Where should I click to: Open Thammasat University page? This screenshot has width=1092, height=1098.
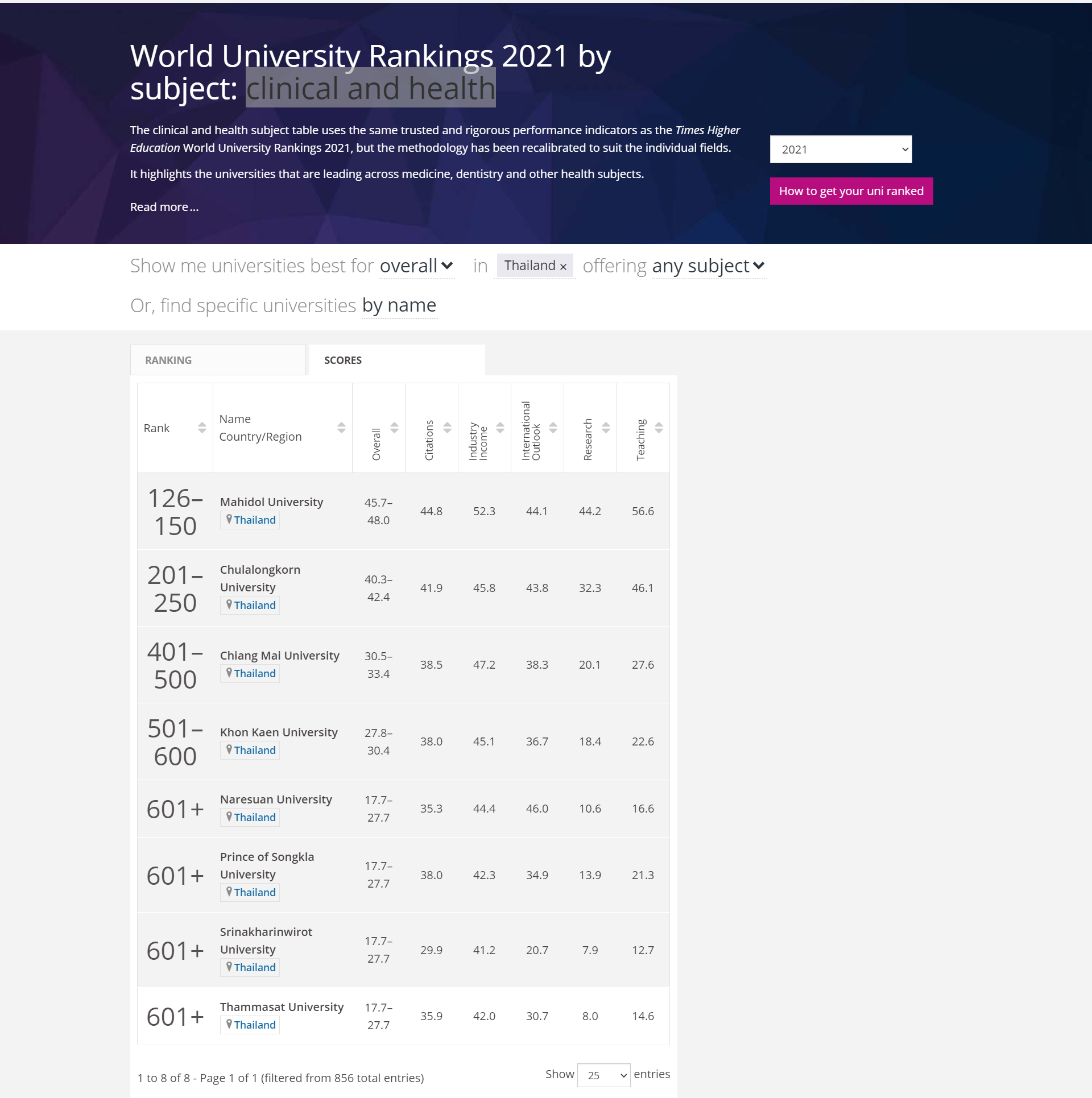[x=282, y=1007]
